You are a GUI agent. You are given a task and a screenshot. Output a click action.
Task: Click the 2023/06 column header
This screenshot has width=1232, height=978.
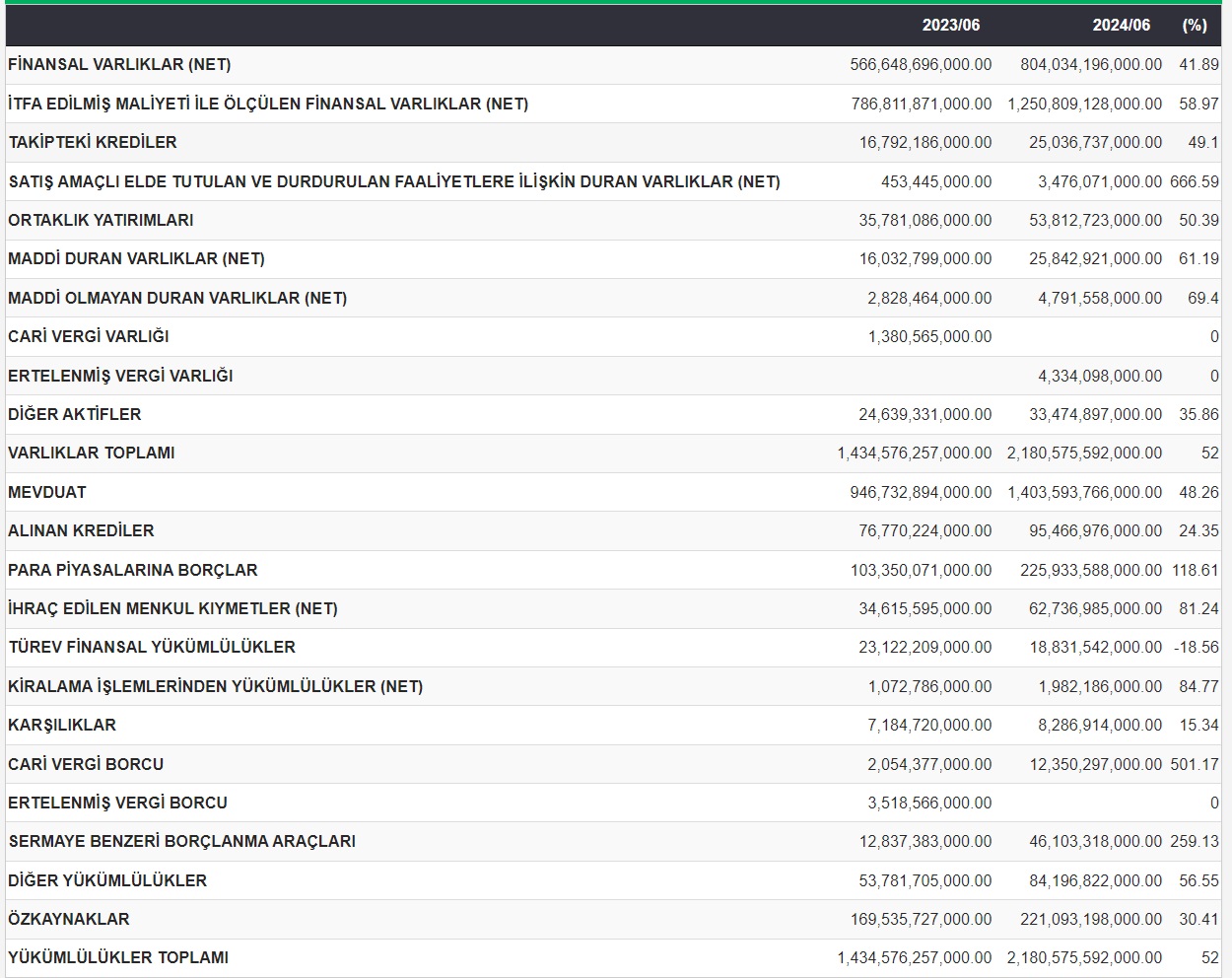point(950,25)
